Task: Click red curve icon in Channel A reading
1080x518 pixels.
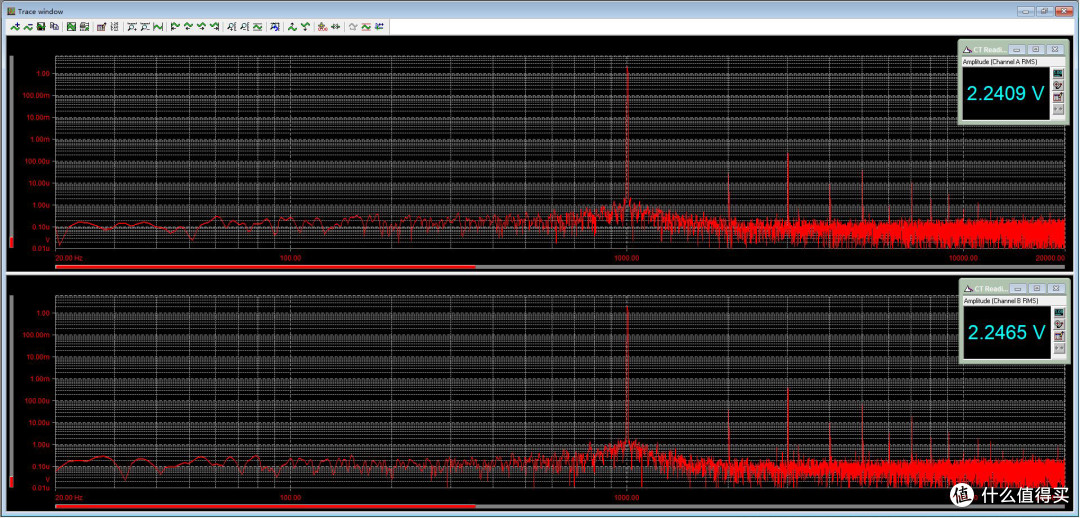Action: click(x=1058, y=85)
